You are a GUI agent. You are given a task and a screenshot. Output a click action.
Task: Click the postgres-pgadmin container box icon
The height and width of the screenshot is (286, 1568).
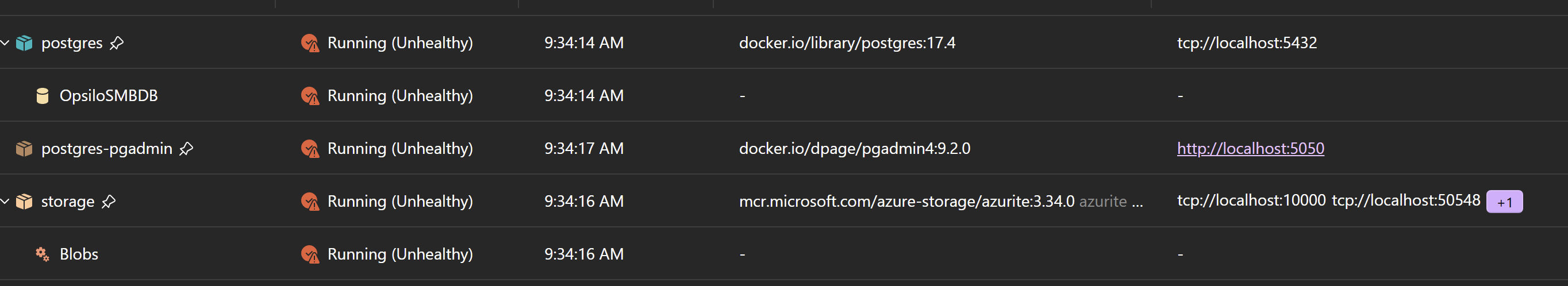(24, 149)
